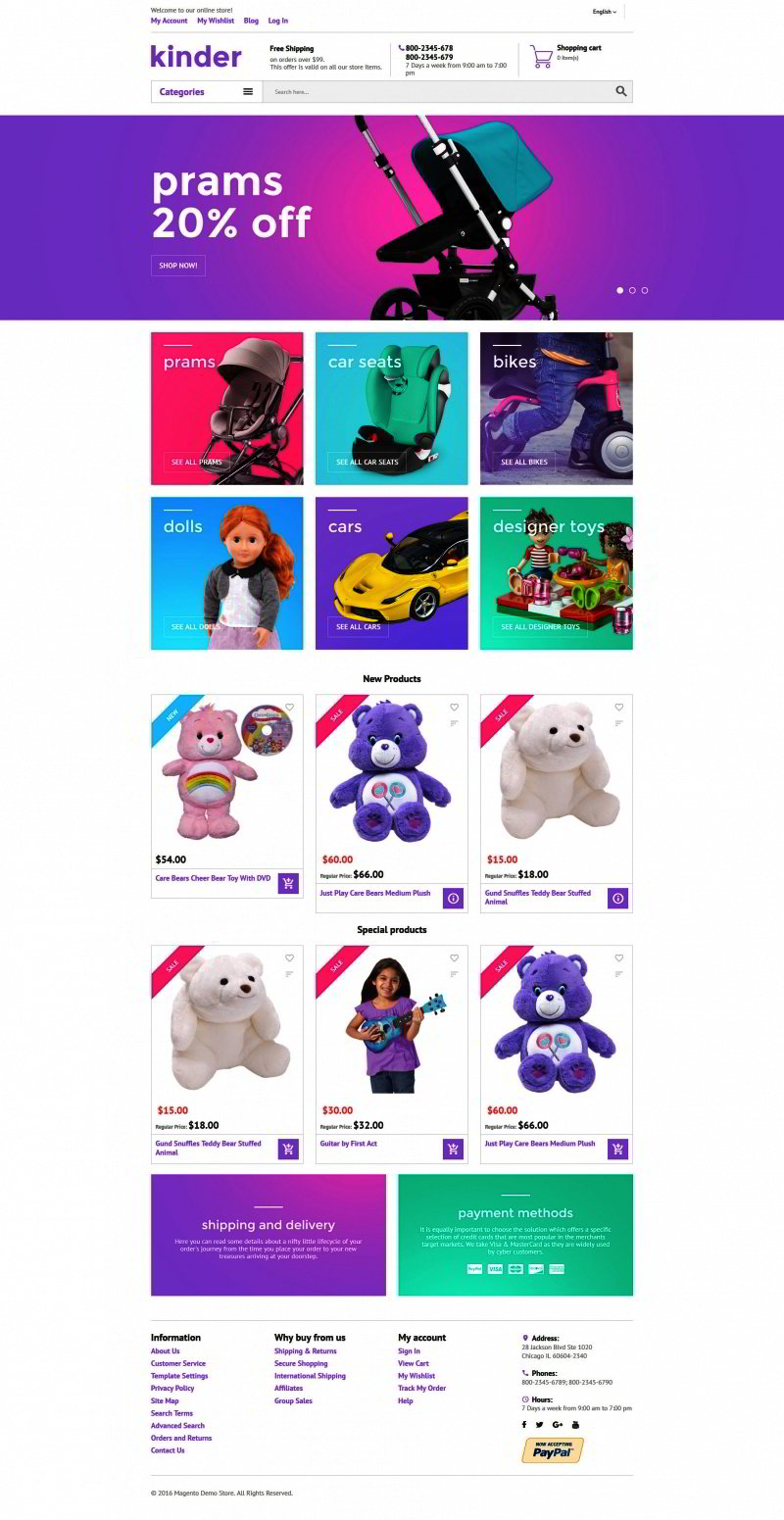Screen dimensions: 784x1520
Task: Compare icon on Guitar by First Act
Action: (454, 974)
